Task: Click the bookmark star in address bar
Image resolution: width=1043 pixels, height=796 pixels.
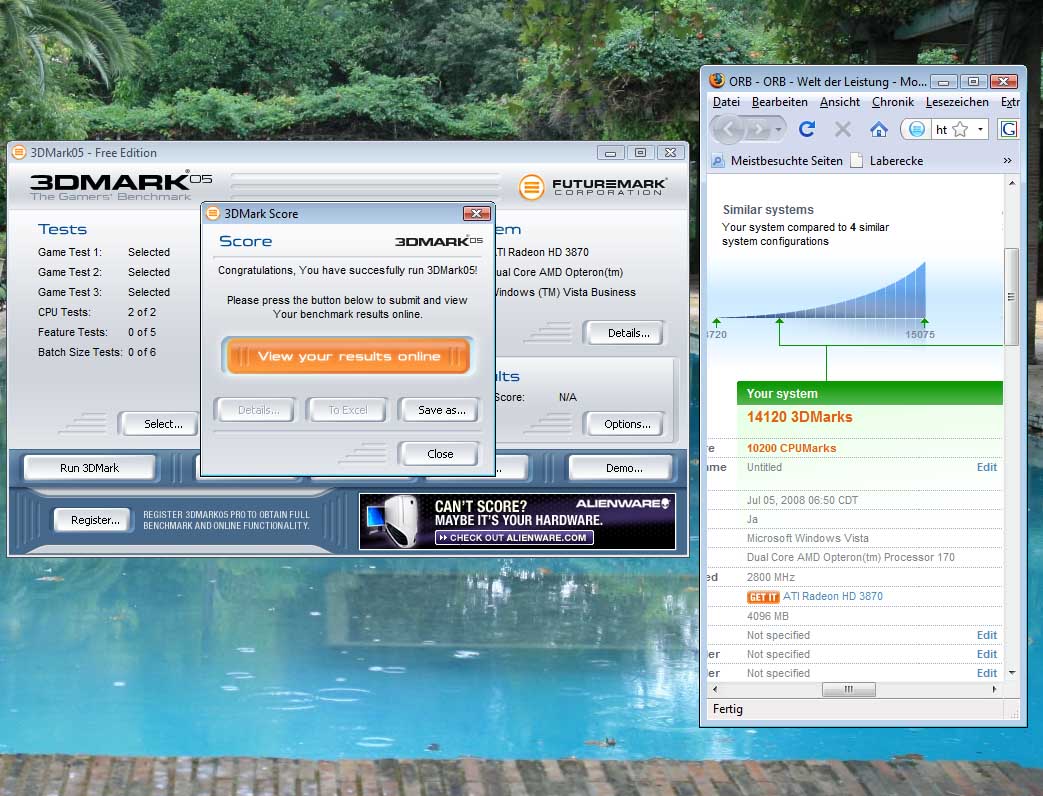Action: [960, 129]
